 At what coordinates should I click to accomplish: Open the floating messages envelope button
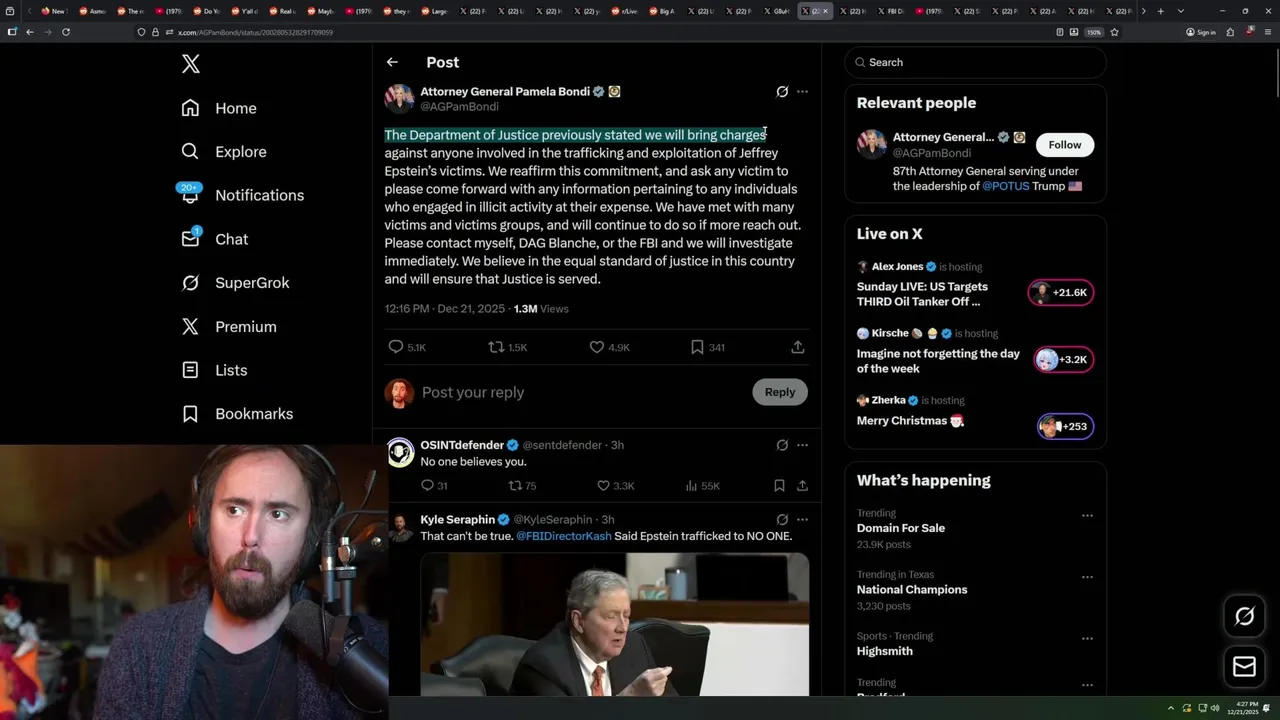(1245, 667)
